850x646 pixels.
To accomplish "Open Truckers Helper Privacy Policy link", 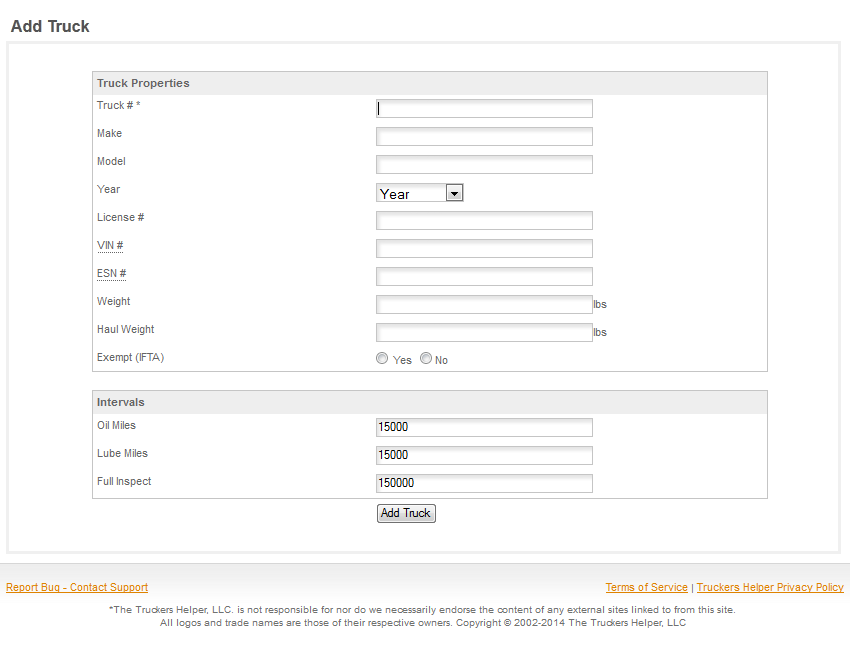I will [x=770, y=587].
